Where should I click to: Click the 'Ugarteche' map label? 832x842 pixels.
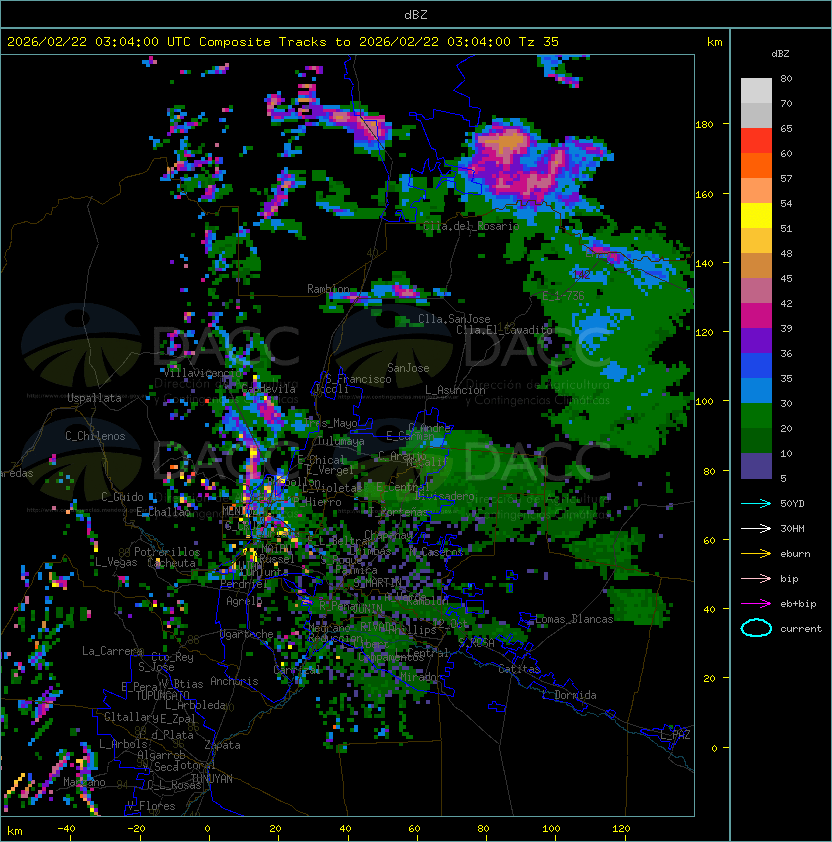tap(247, 634)
